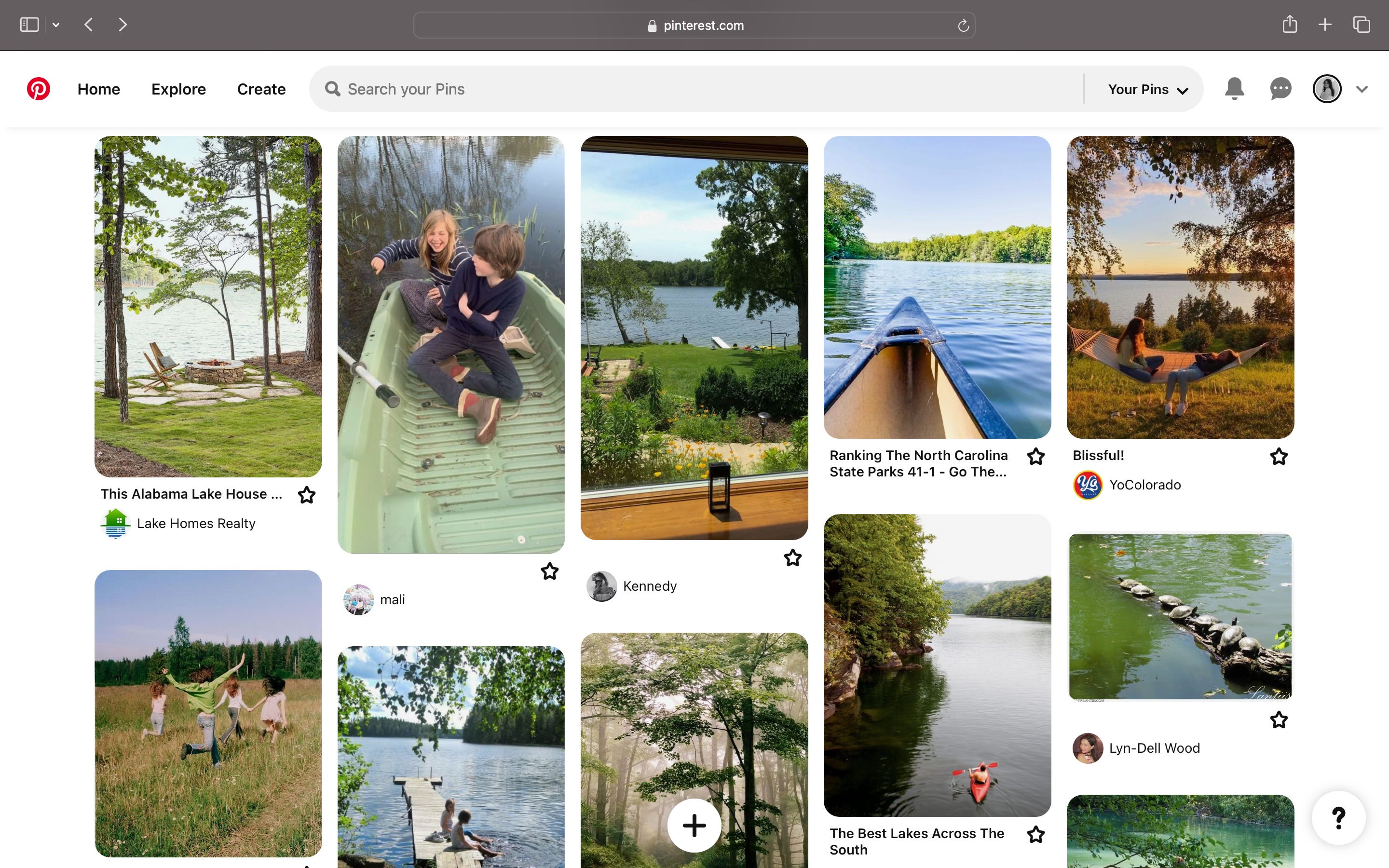
Task: Click the Pinterest logo icon
Action: pyautogui.click(x=39, y=89)
